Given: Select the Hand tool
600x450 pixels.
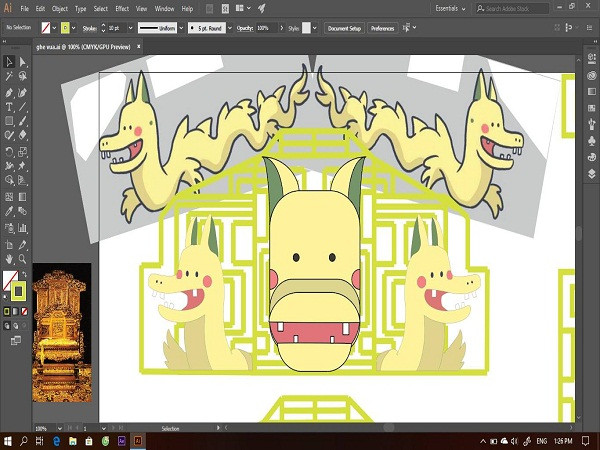Looking at the screenshot, I should coord(9,259).
